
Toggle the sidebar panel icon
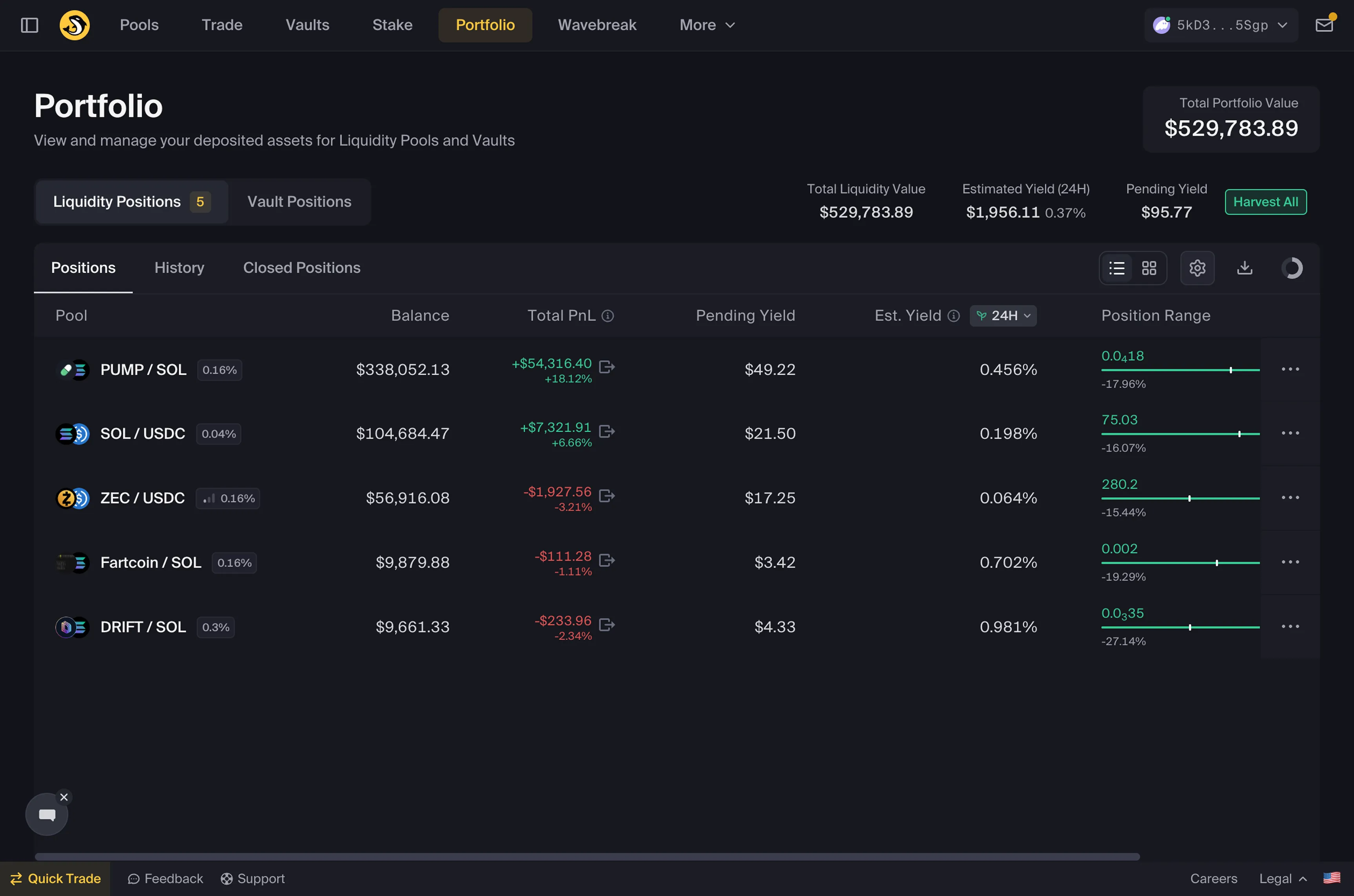coord(29,25)
